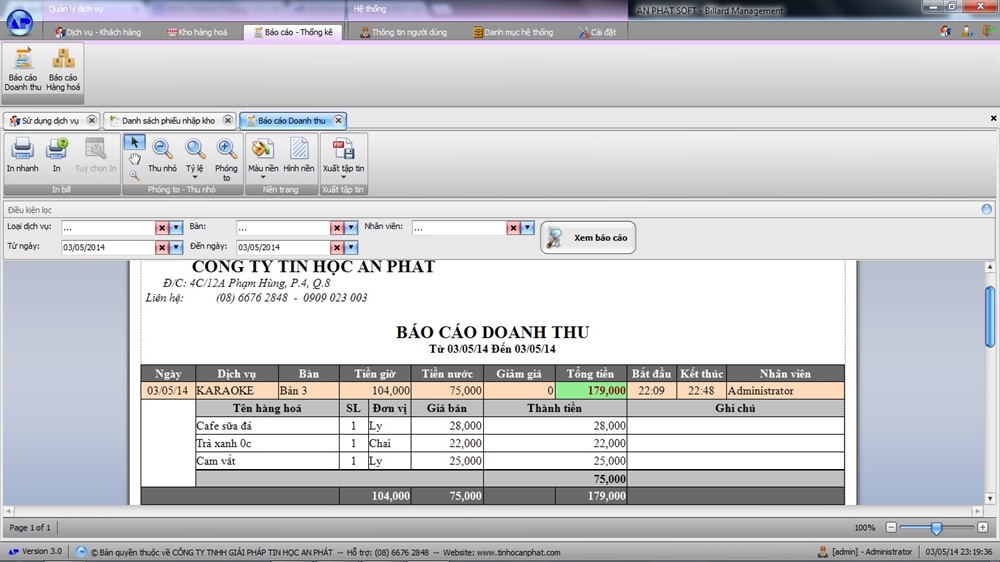Expand the Bàn dropdown arrow

click(x=351, y=228)
